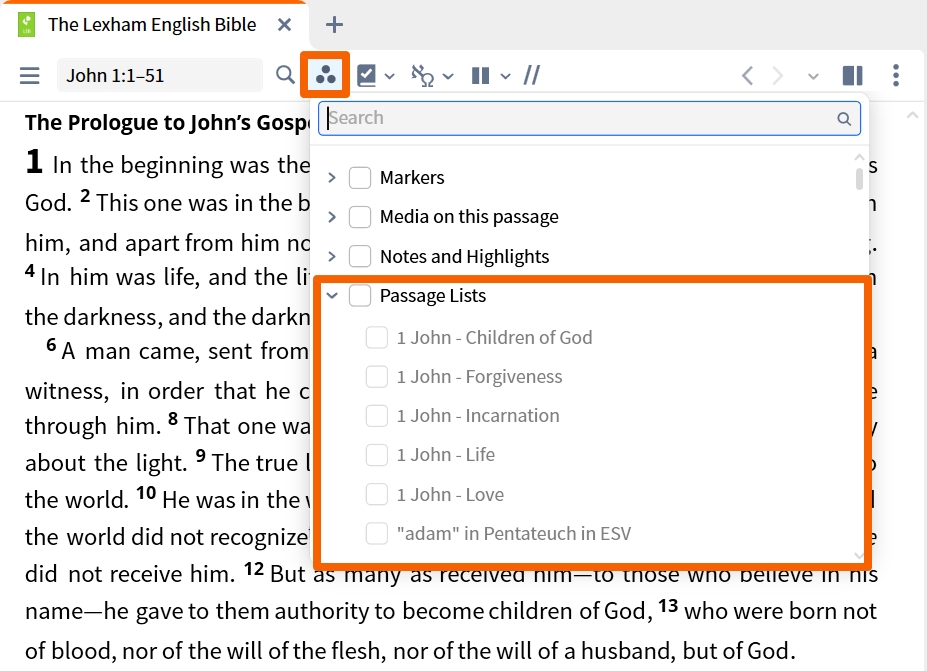This screenshot has width=927, height=671.
Task: Open the reading plan dropdown arrow
Action: (389, 76)
